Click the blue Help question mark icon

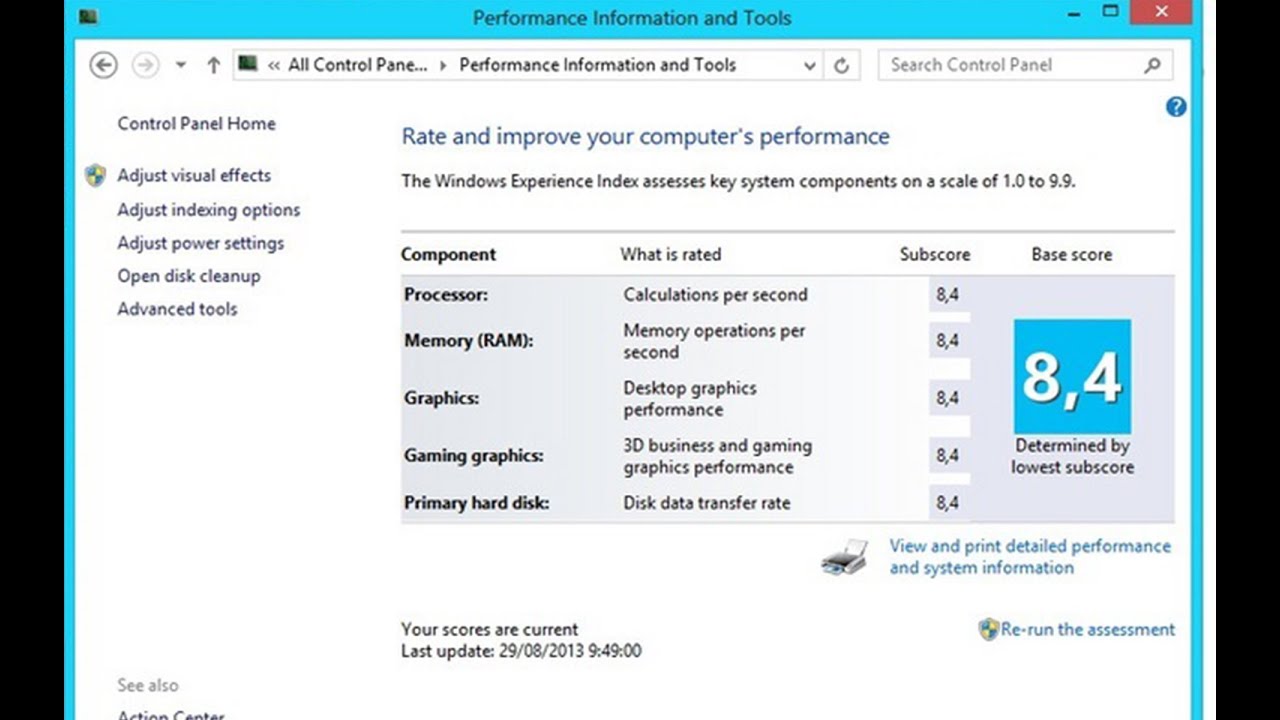point(1176,107)
